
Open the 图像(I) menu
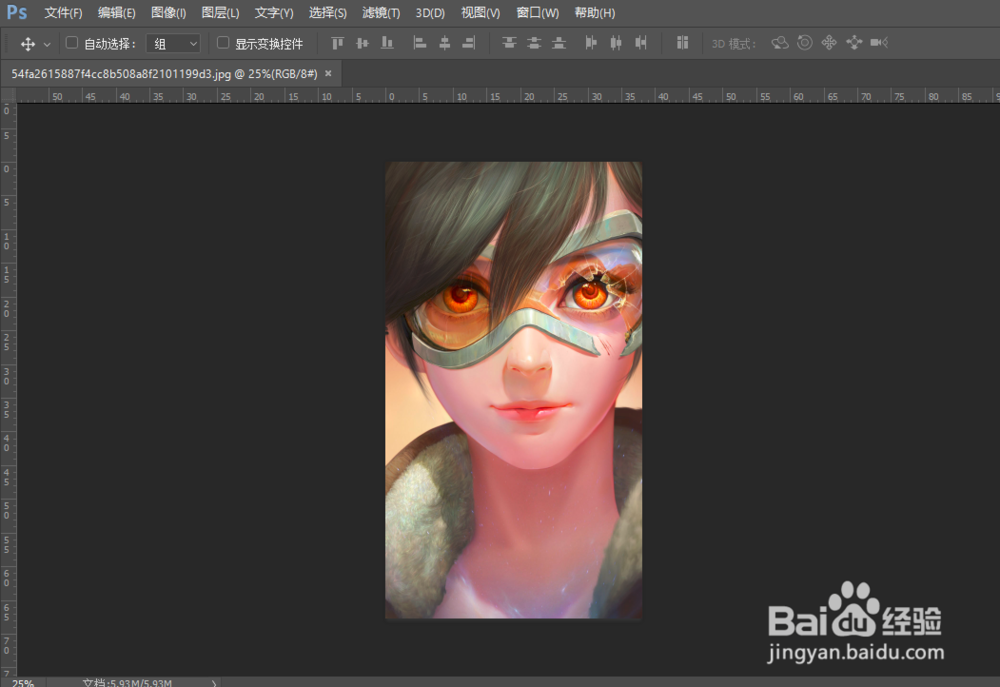[x=168, y=13]
